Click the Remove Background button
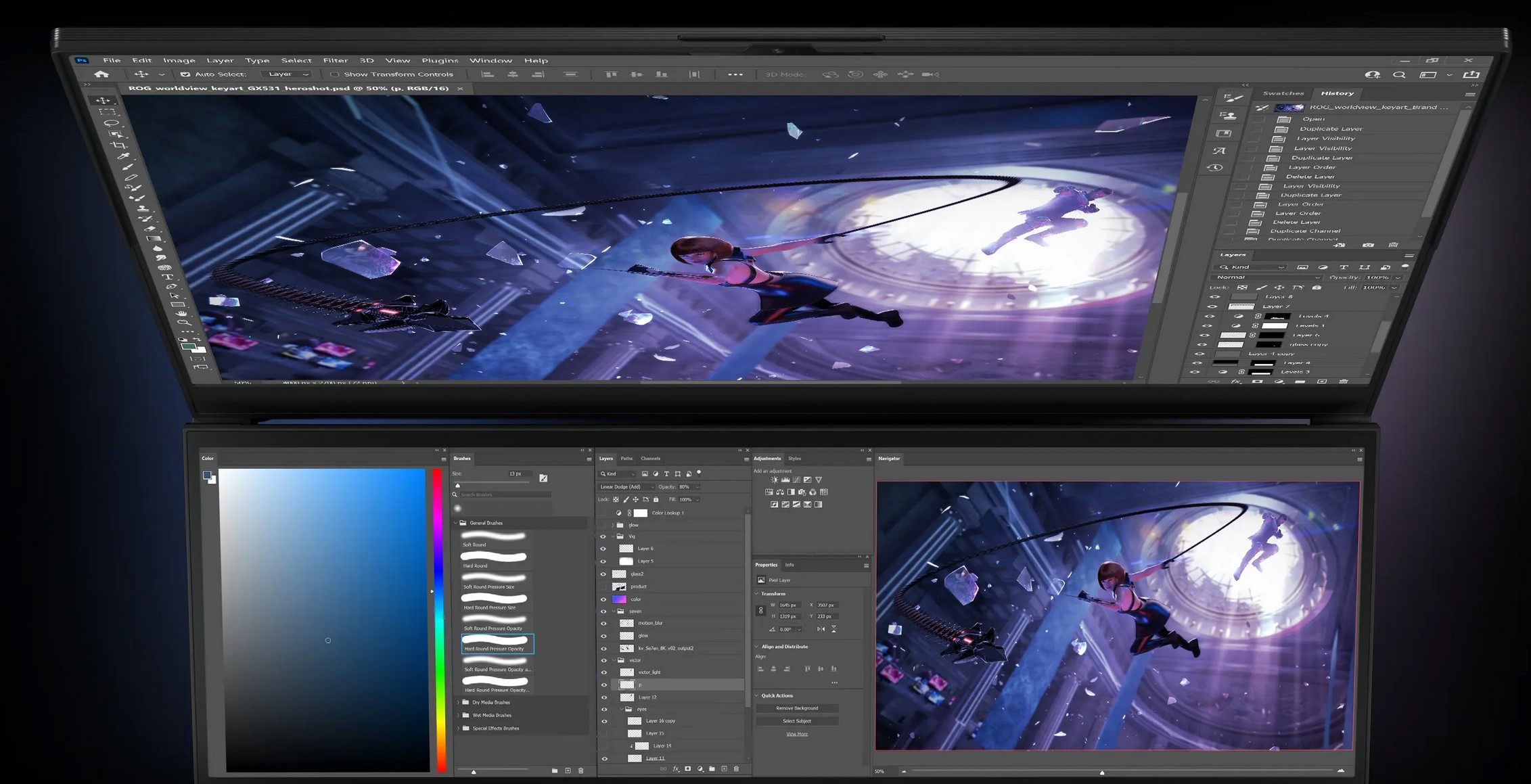Image resolution: width=1531 pixels, height=784 pixels. (x=797, y=708)
